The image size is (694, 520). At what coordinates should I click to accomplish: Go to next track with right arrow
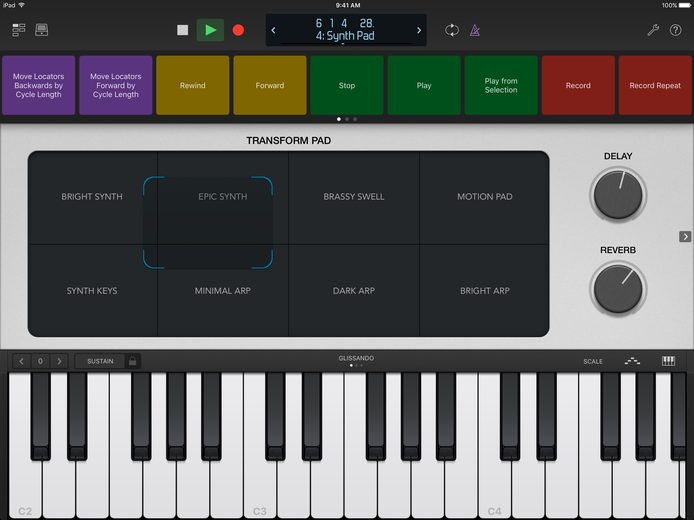click(x=419, y=30)
